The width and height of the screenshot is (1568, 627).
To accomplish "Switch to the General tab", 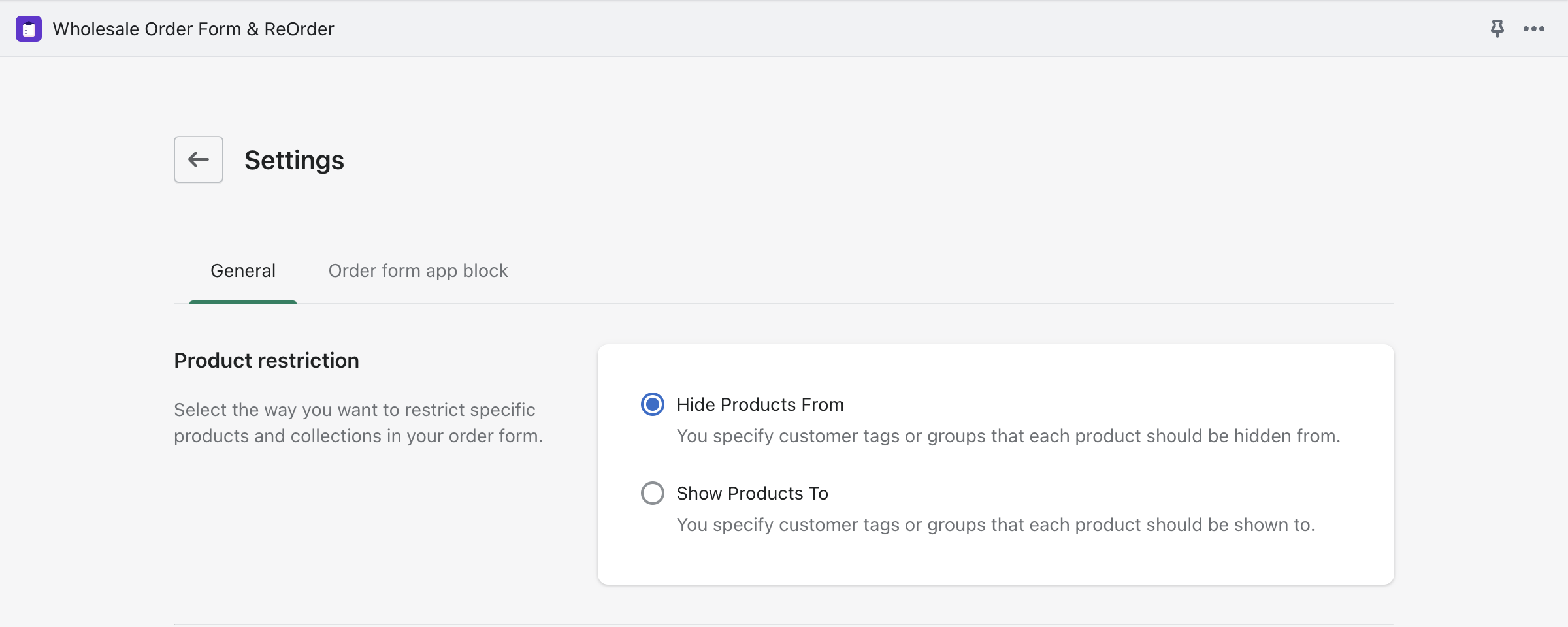I will (x=243, y=271).
